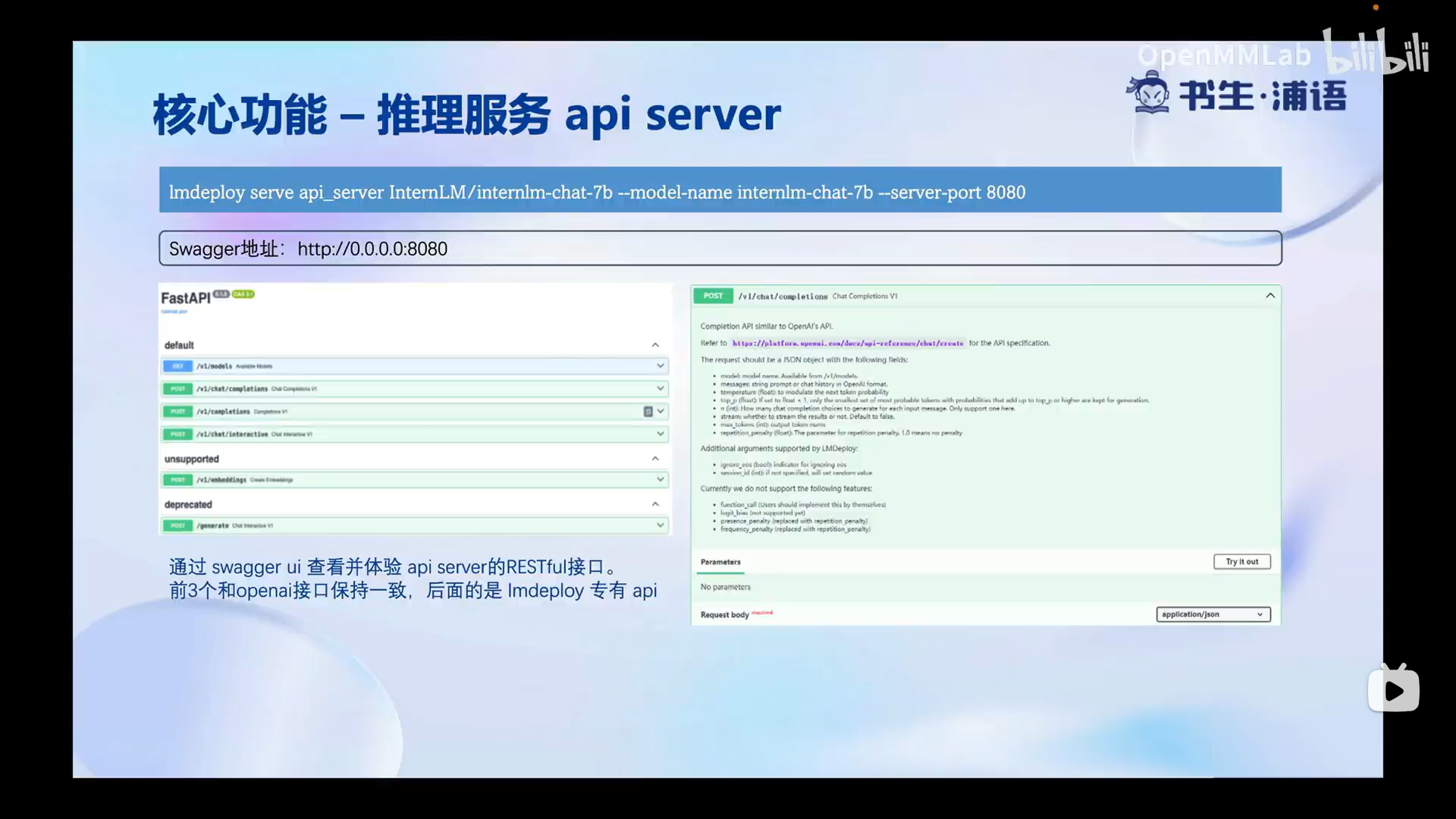Expand the /v1/chat/completions row chevron on the left panel
Image resolution: width=1456 pixels, height=819 pixels.
coord(661,388)
